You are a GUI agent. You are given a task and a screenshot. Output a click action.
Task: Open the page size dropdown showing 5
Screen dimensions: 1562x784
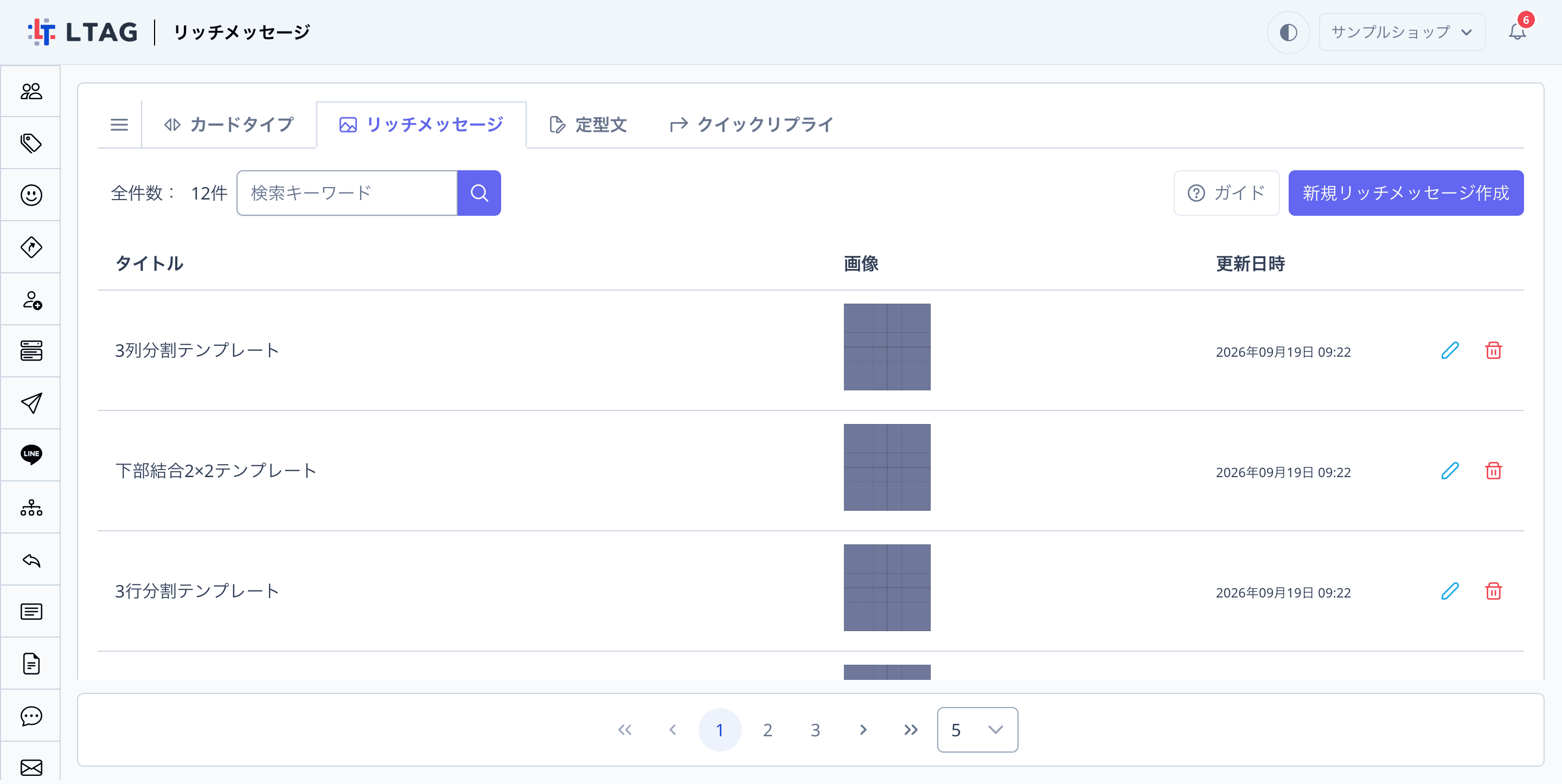click(977, 730)
